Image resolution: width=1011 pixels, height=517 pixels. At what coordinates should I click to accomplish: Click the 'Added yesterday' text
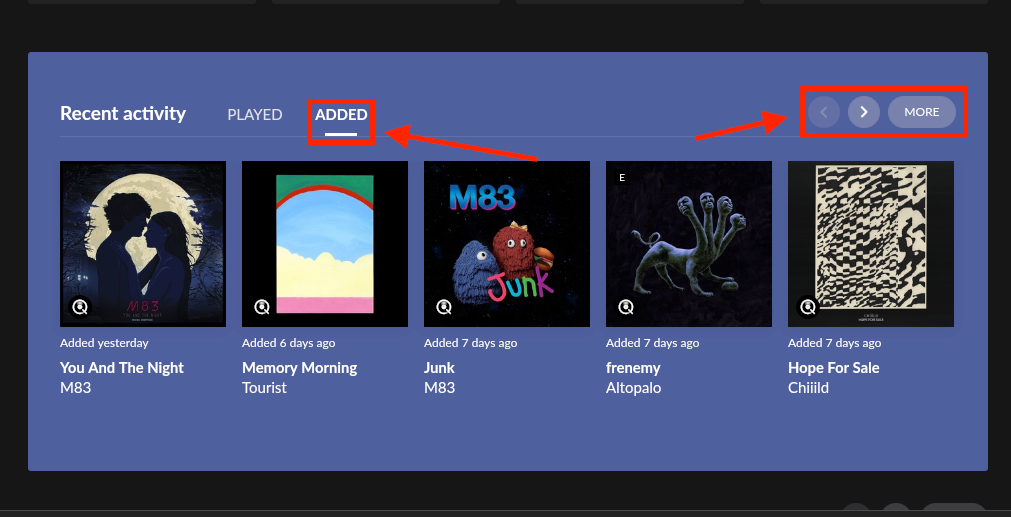tap(104, 343)
